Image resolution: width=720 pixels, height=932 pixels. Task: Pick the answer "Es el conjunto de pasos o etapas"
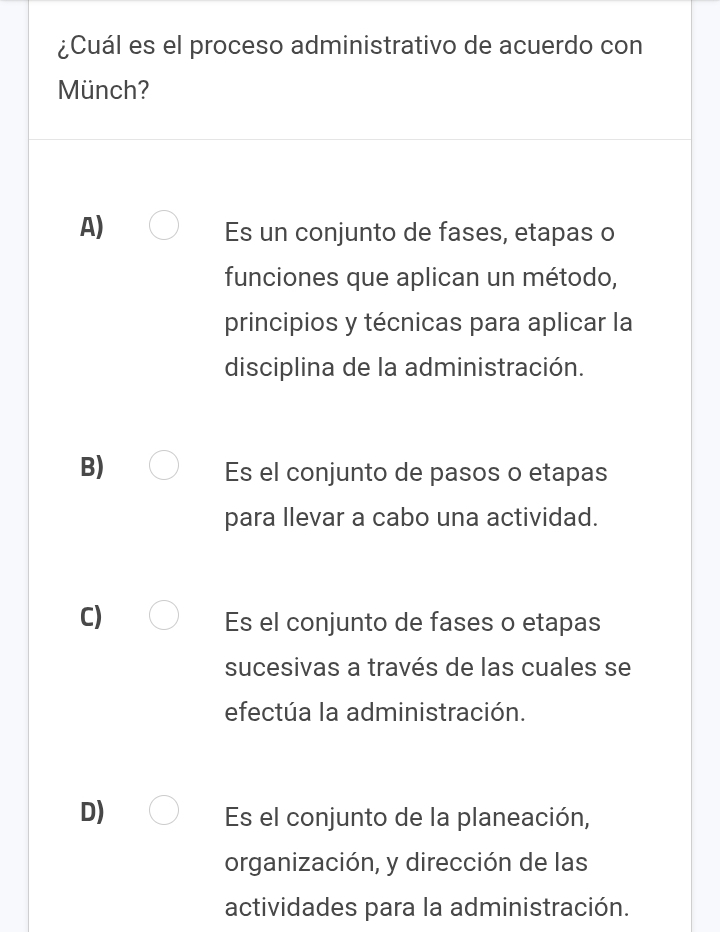[x=416, y=472]
